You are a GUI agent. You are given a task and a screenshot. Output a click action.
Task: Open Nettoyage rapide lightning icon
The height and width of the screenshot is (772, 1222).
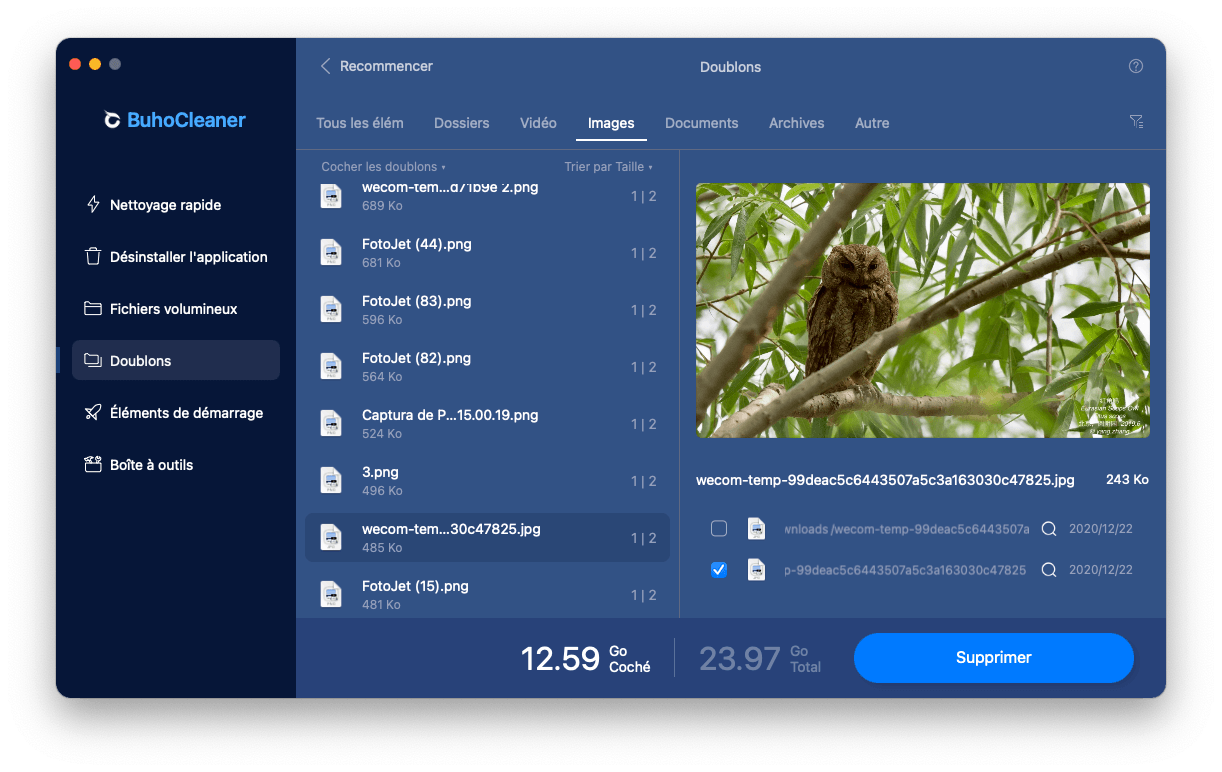[x=93, y=204]
